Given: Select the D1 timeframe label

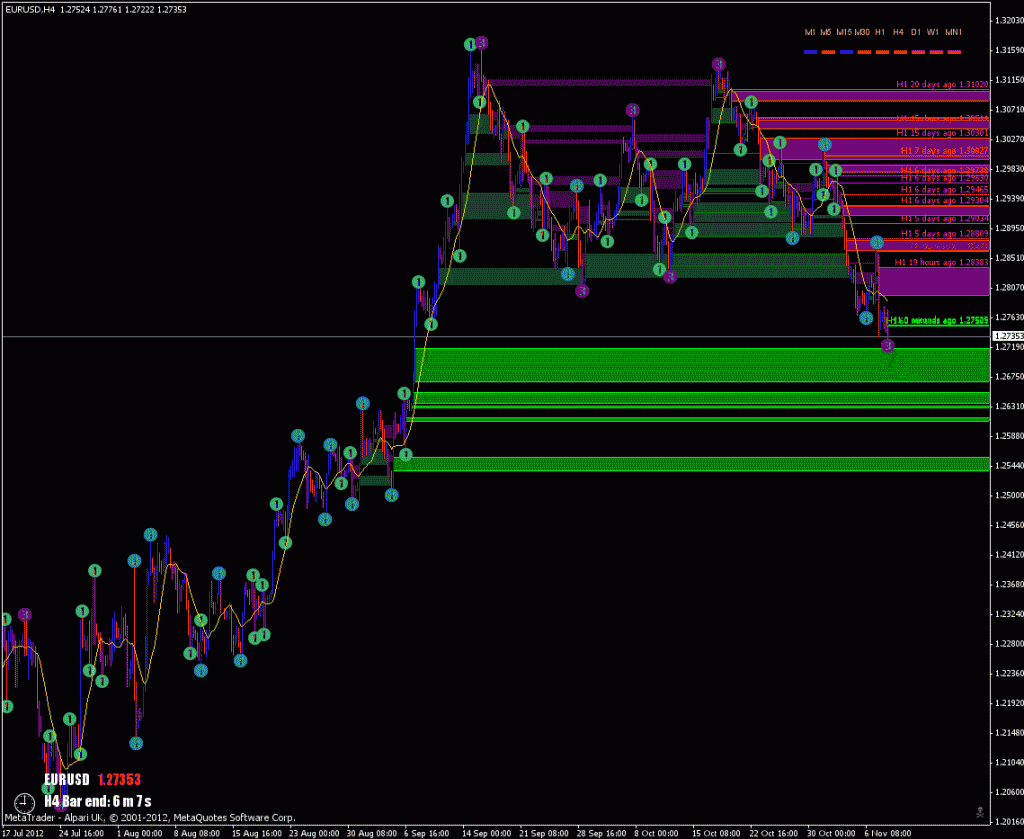Looking at the screenshot, I should point(916,32).
